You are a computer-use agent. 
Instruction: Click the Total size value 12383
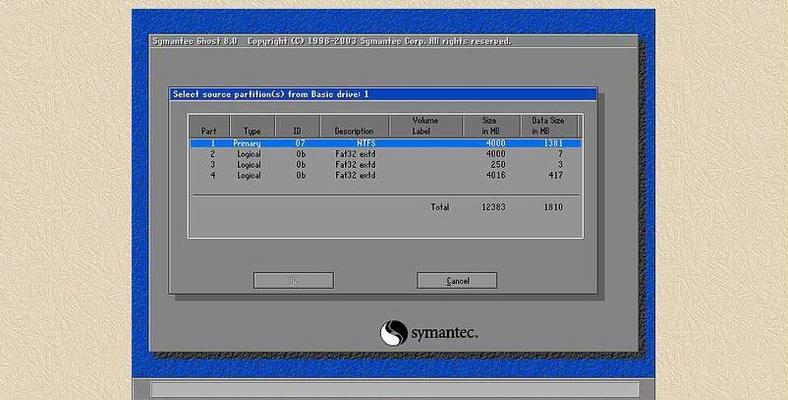click(494, 207)
